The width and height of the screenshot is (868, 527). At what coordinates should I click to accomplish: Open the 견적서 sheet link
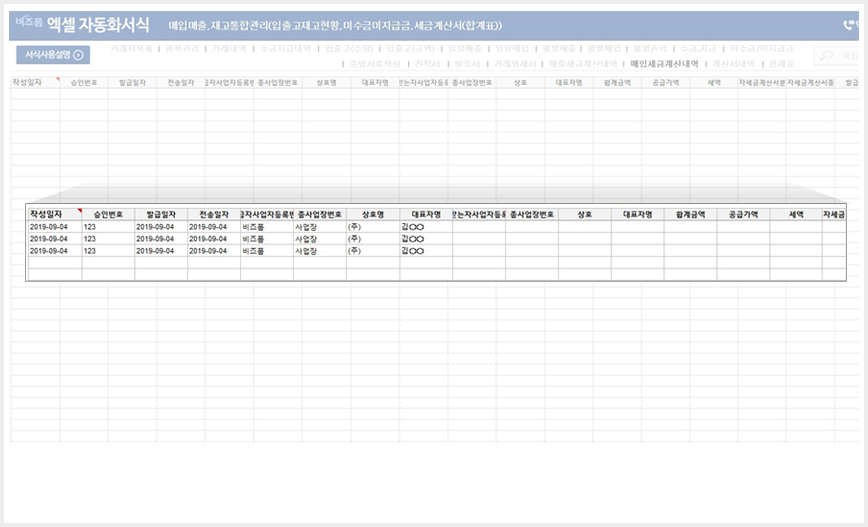(427, 64)
